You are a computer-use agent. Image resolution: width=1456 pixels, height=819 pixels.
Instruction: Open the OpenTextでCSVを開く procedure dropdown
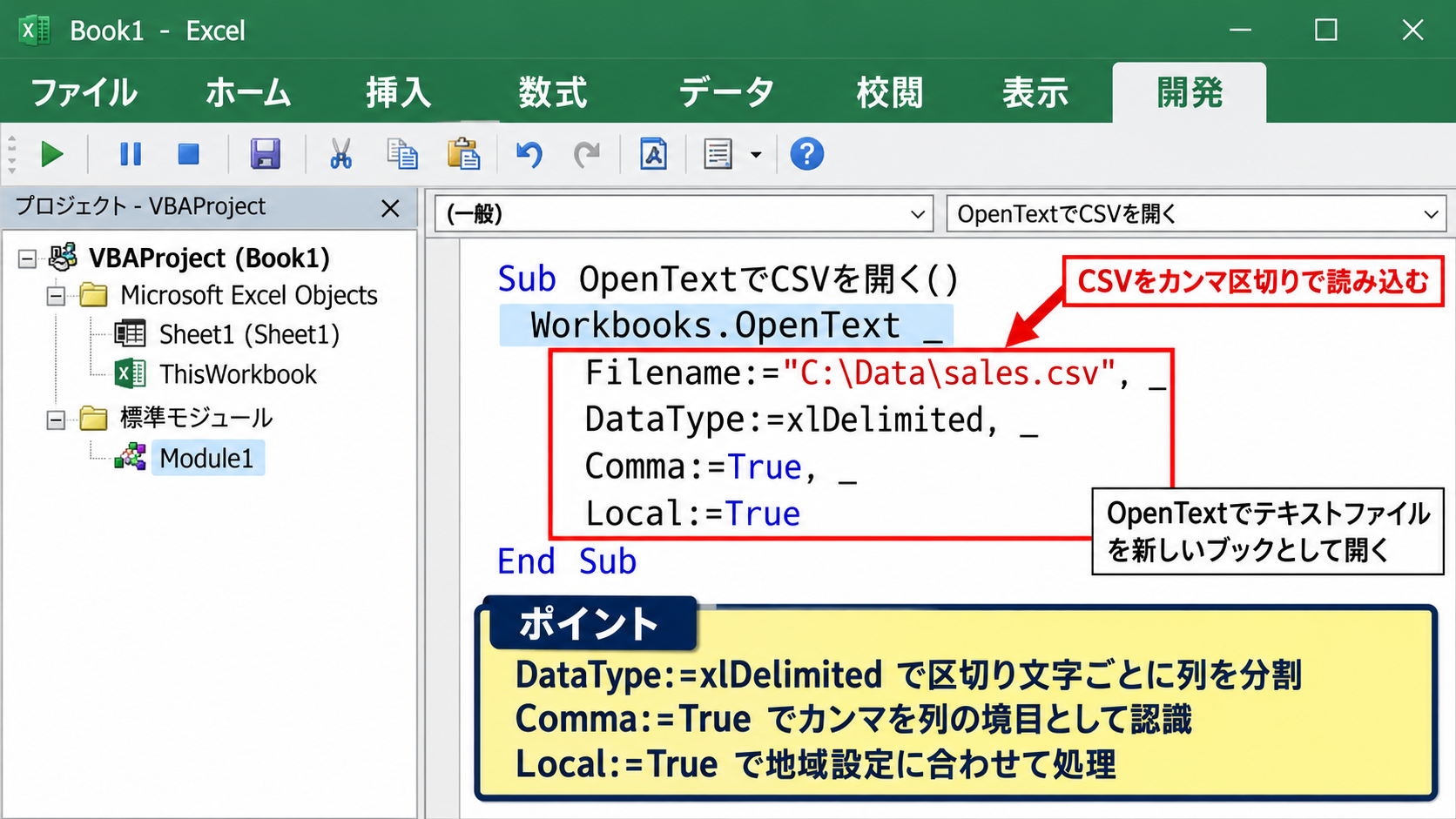[1431, 214]
